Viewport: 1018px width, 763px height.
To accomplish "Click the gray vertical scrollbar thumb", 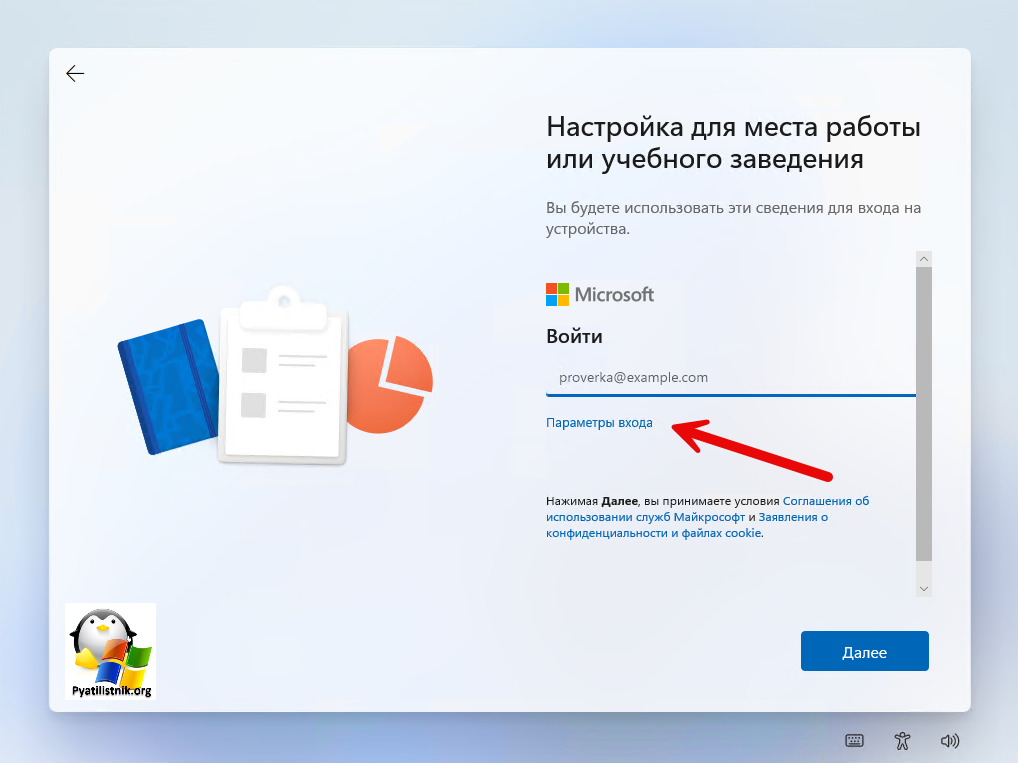I will pyautogui.click(x=923, y=410).
